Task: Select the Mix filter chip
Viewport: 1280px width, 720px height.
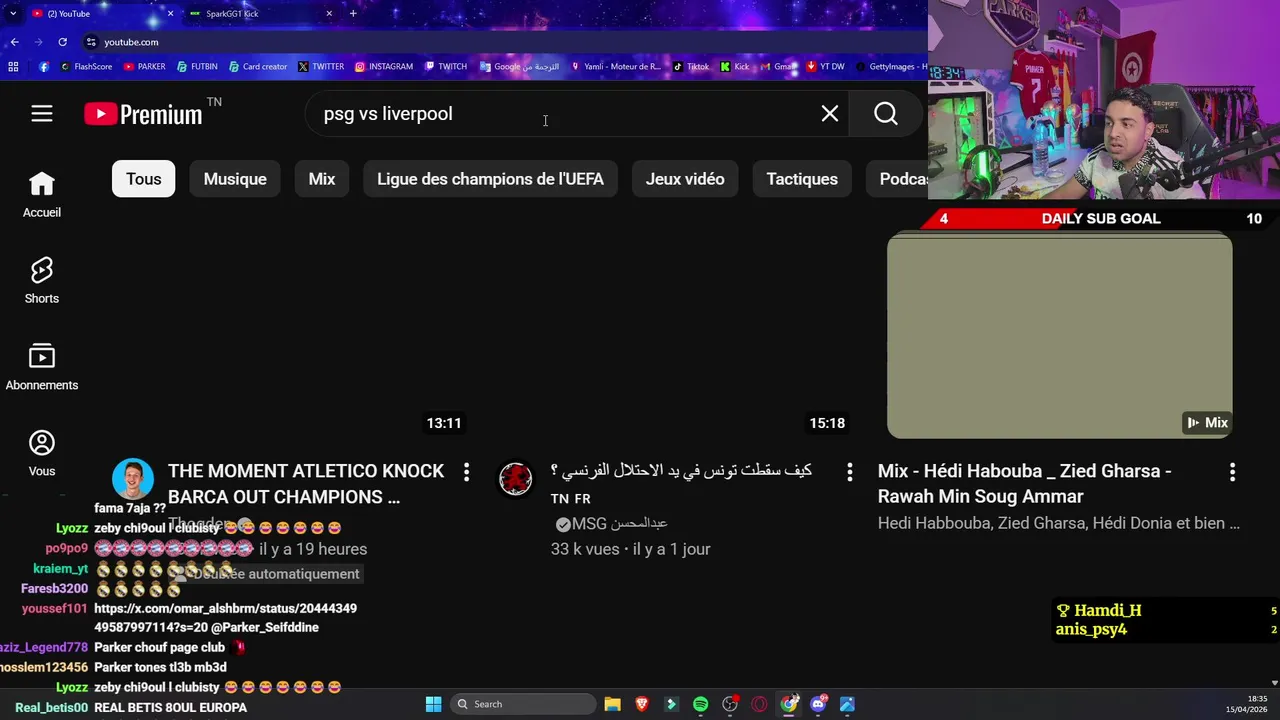Action: (322, 179)
